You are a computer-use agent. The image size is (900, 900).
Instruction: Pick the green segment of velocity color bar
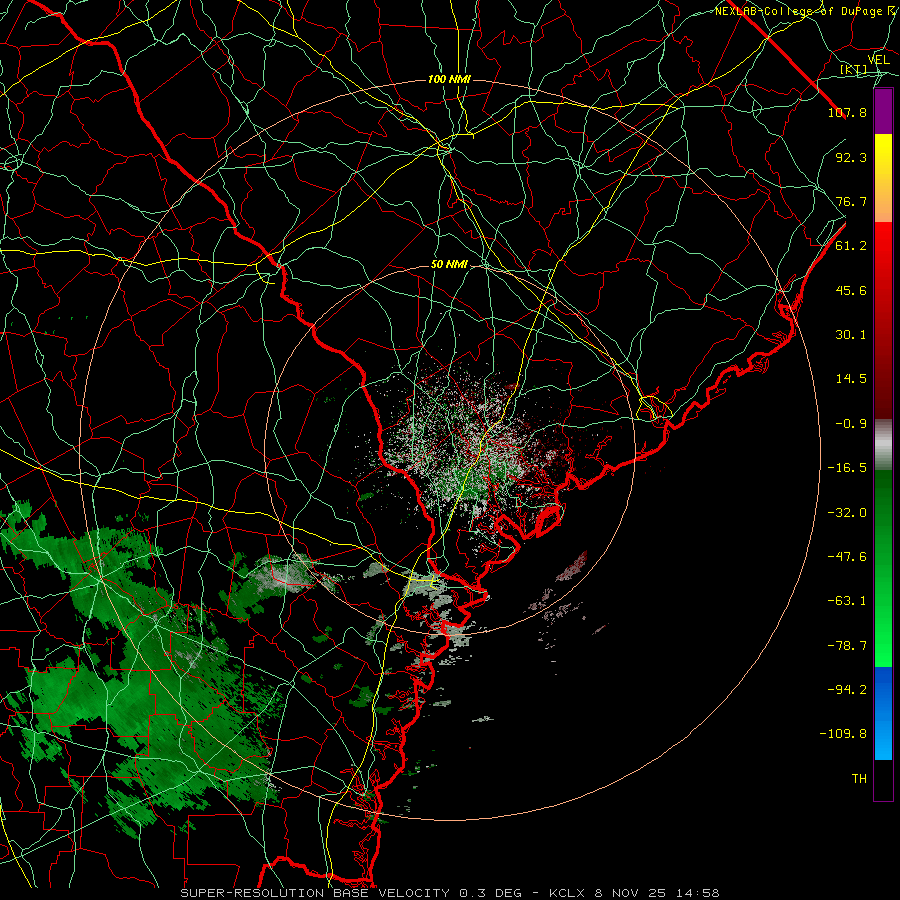[883, 569]
